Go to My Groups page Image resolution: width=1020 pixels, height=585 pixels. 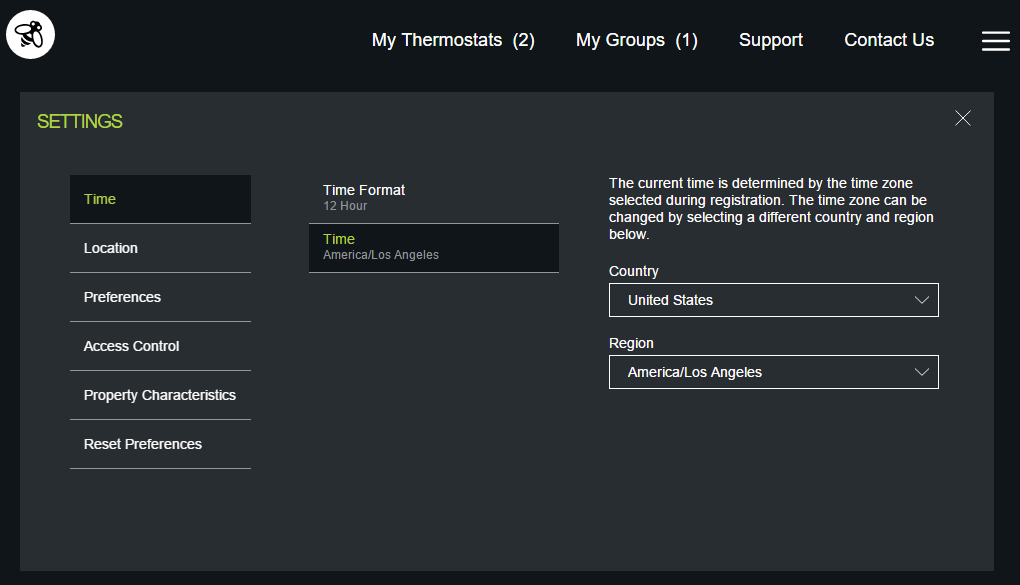(636, 40)
